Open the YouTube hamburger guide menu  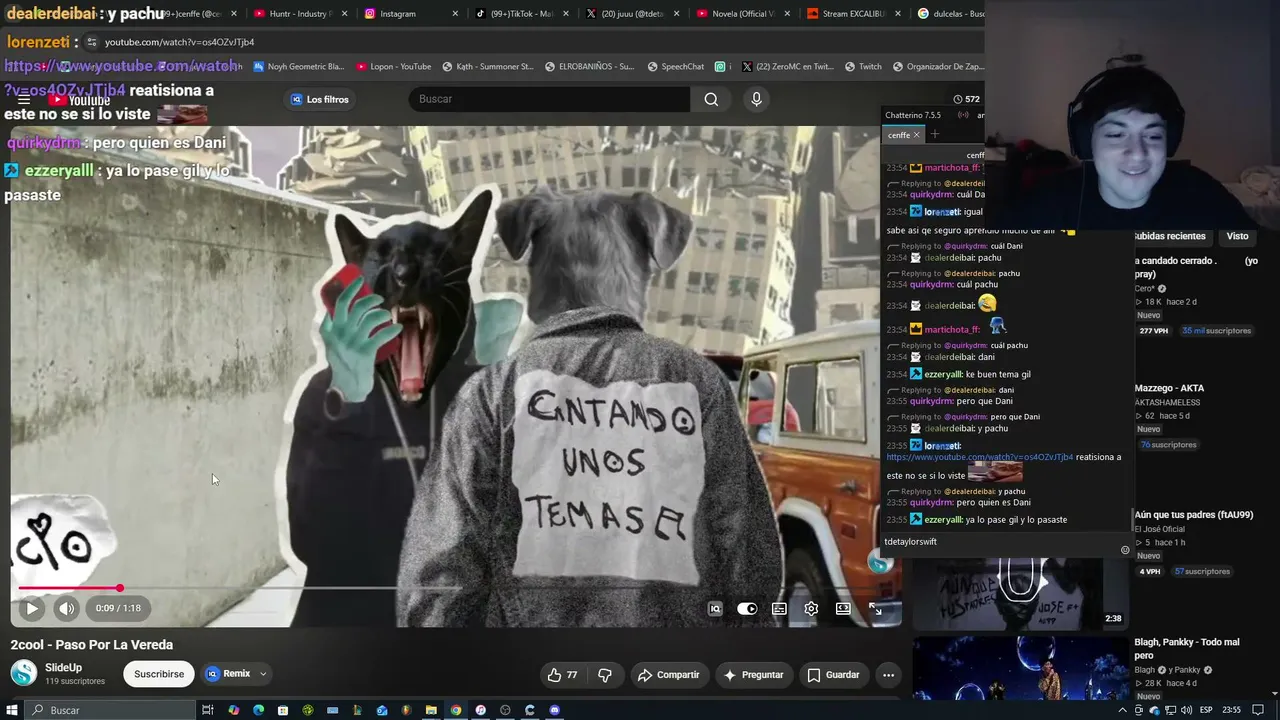(24, 99)
